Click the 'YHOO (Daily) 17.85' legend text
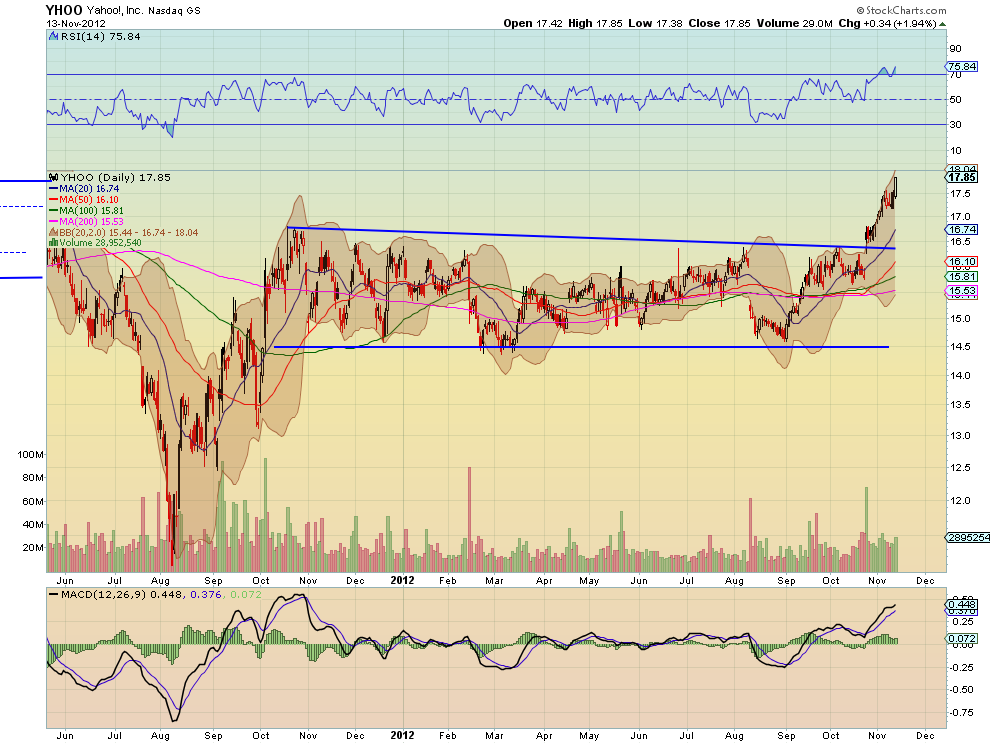 pyautogui.click(x=116, y=177)
